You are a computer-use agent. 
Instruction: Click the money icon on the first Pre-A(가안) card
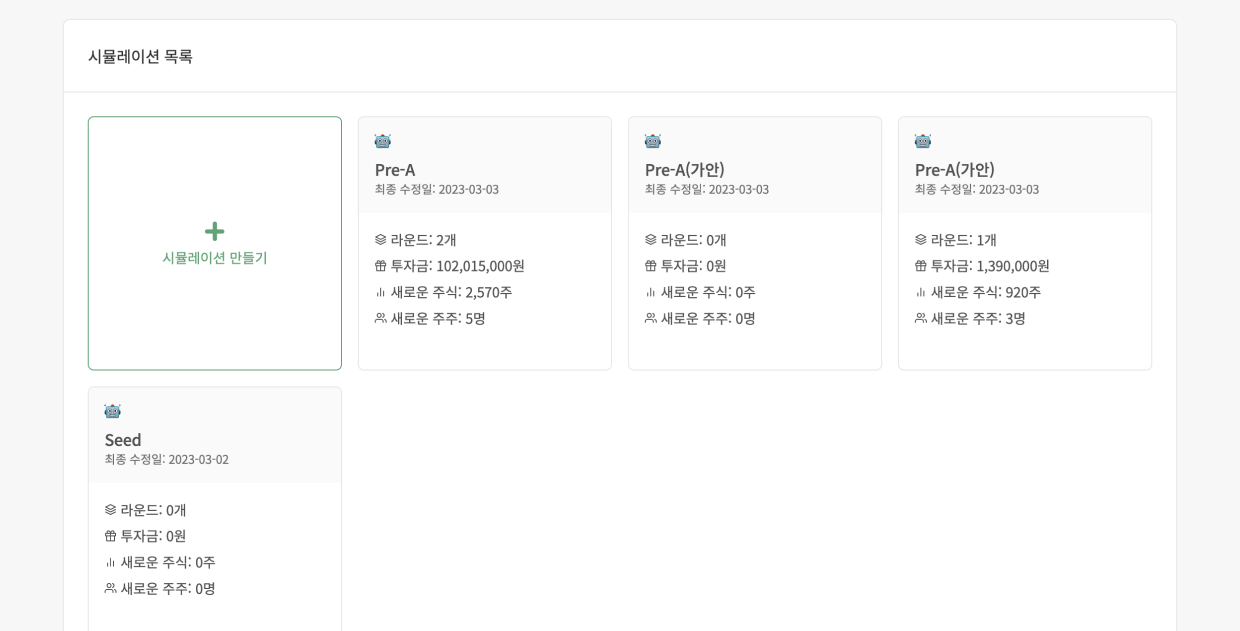[650, 267]
